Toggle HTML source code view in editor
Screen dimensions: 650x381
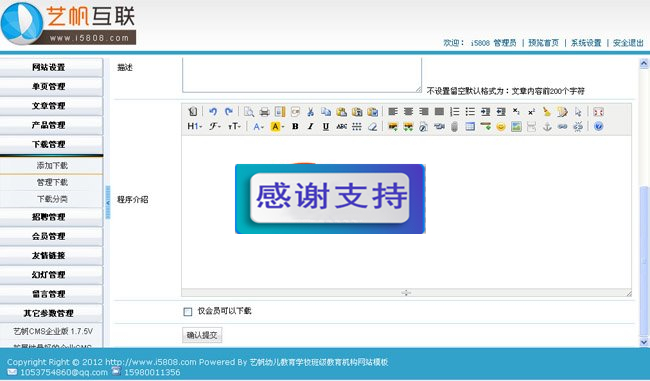pyautogui.click(x=192, y=112)
